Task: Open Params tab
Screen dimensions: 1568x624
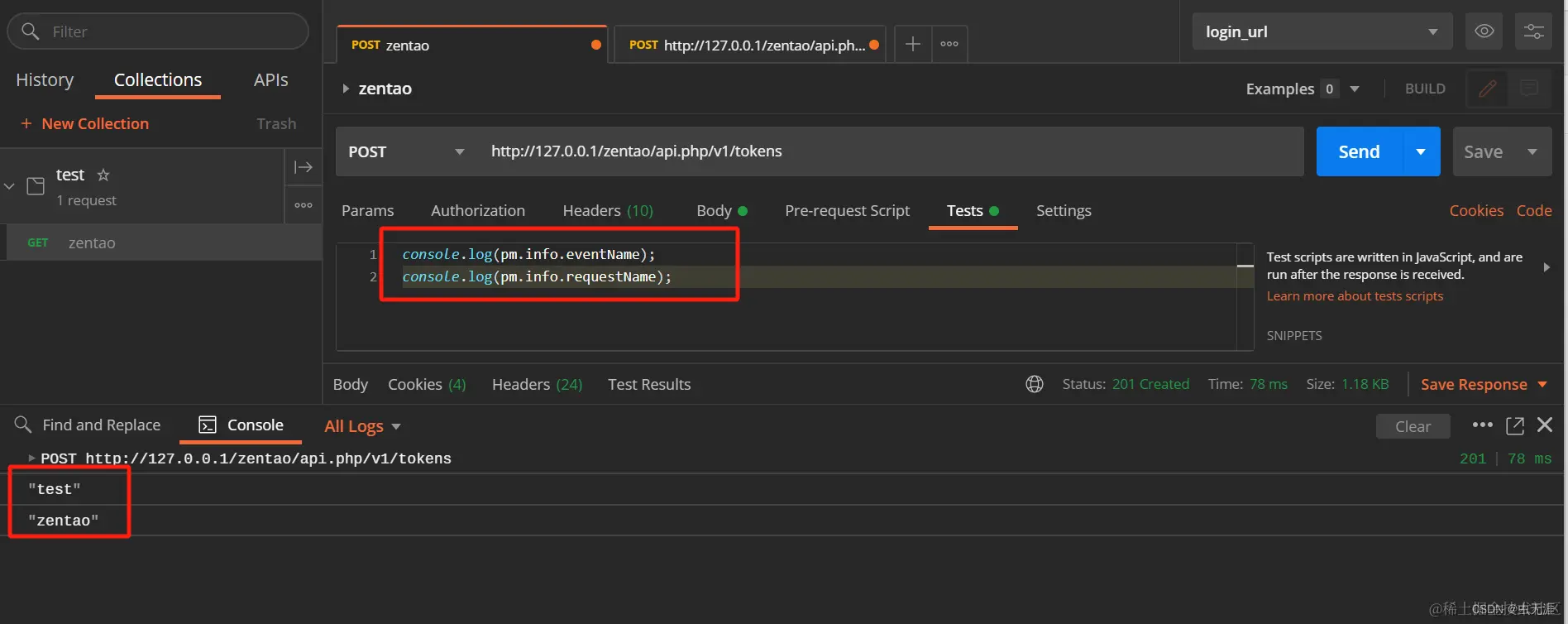Action: 368,210
